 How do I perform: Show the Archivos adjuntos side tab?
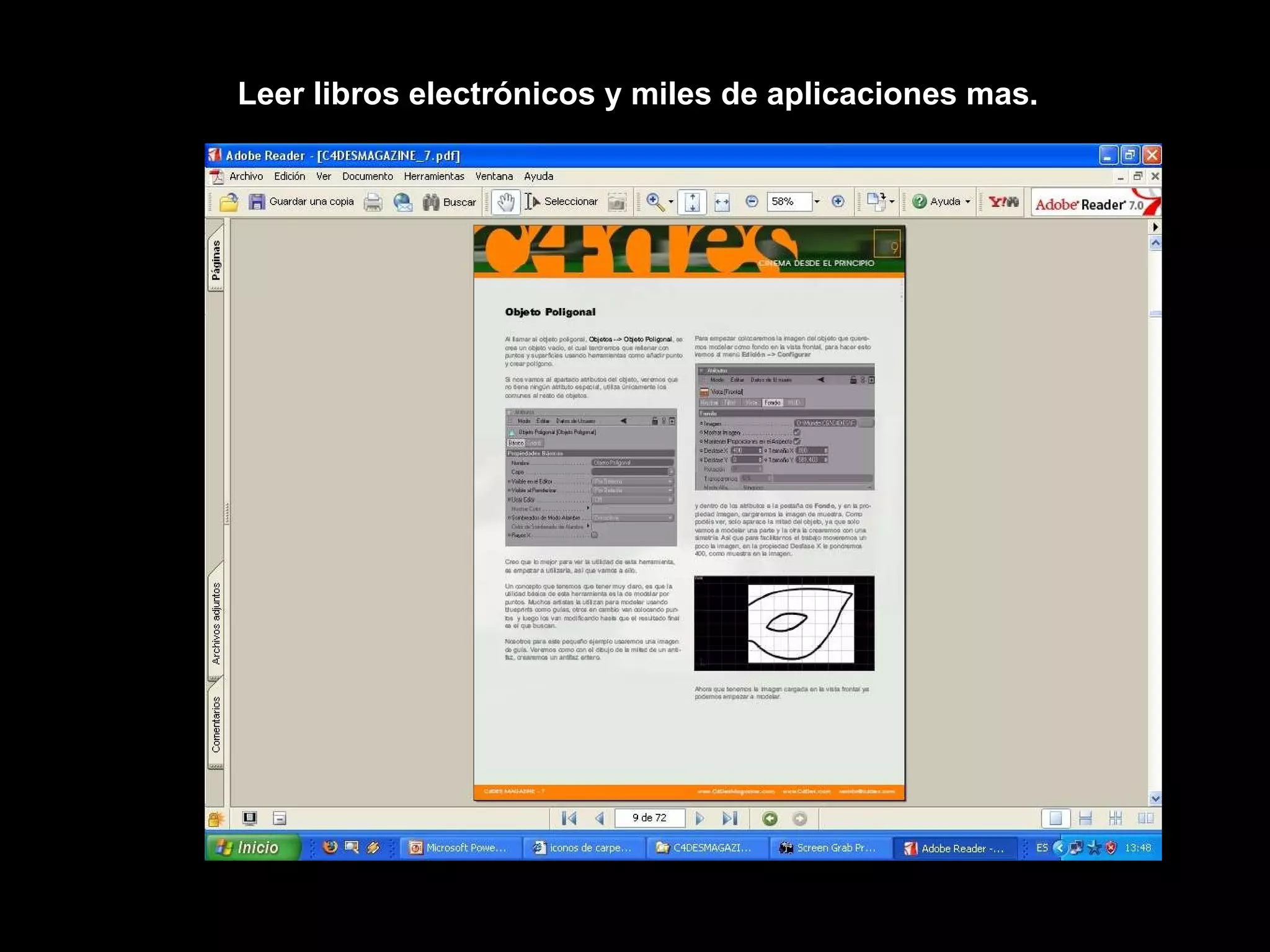[216, 623]
